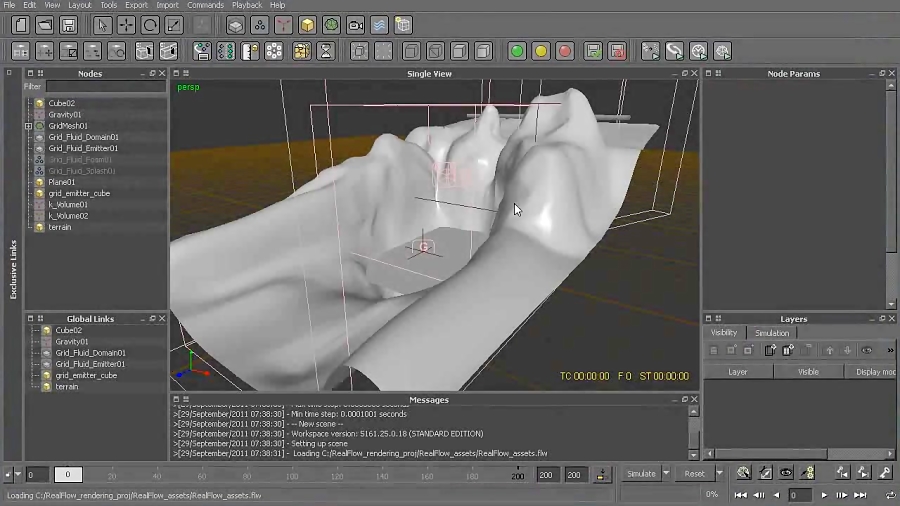This screenshot has width=900, height=506.
Task: Expand the GridMesh01 tree node
Action: point(28,126)
